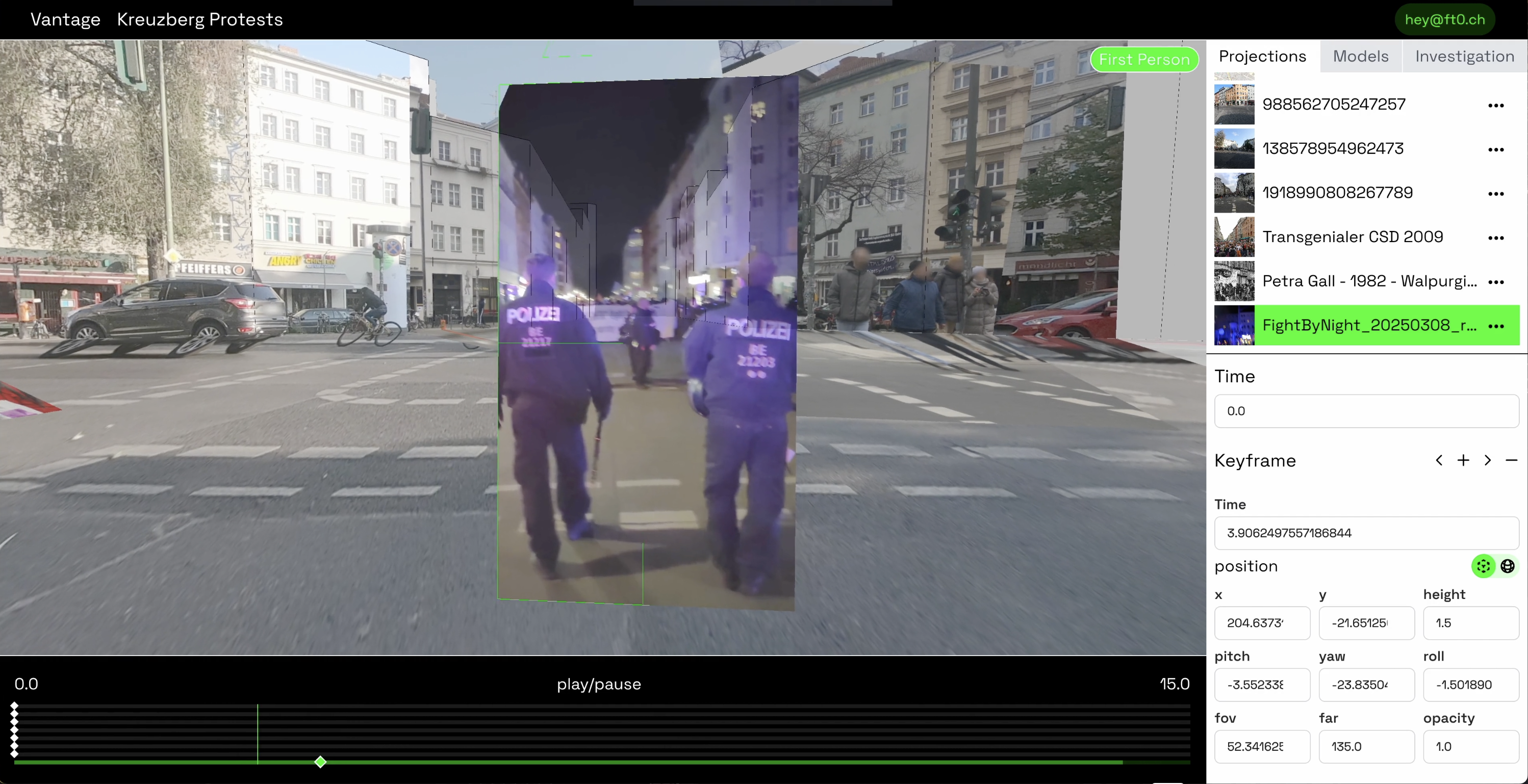Click the opacity input field
The height and width of the screenshot is (784, 1528).
point(1470,747)
